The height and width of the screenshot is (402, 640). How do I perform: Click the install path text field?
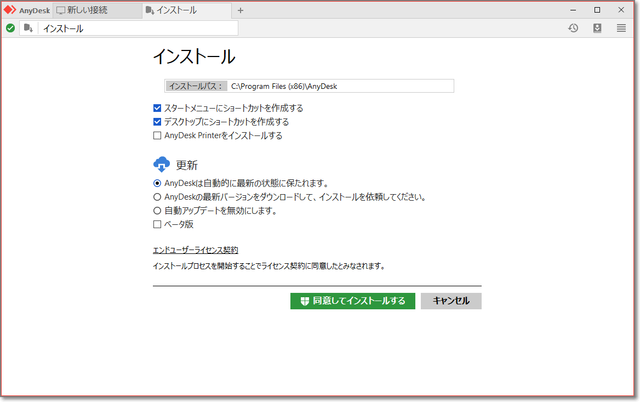340,87
